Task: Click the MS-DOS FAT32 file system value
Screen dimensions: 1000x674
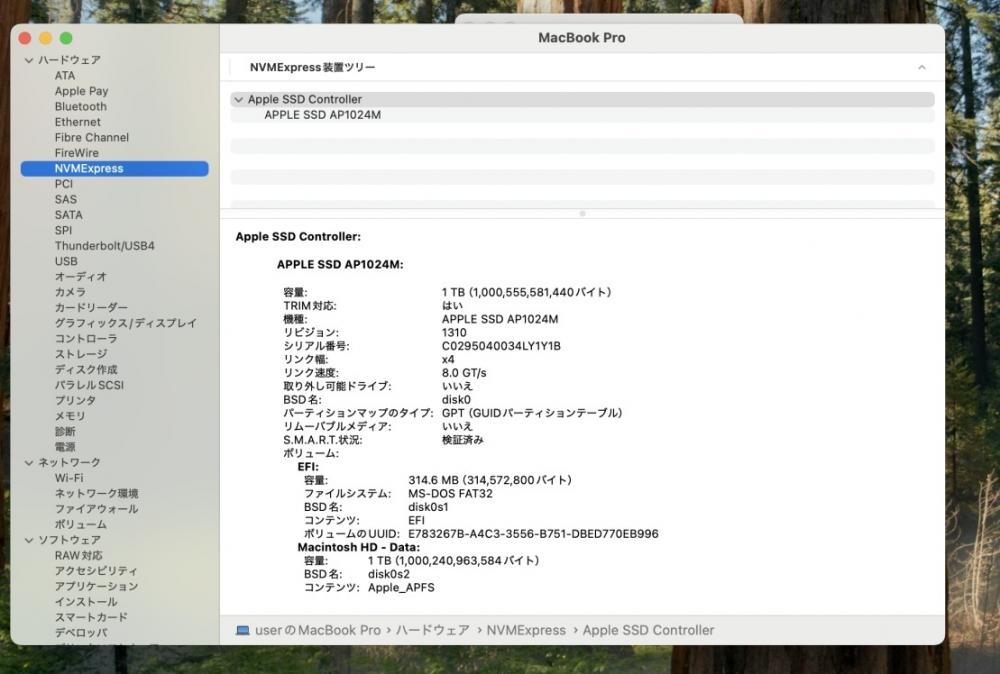Action: click(450, 494)
